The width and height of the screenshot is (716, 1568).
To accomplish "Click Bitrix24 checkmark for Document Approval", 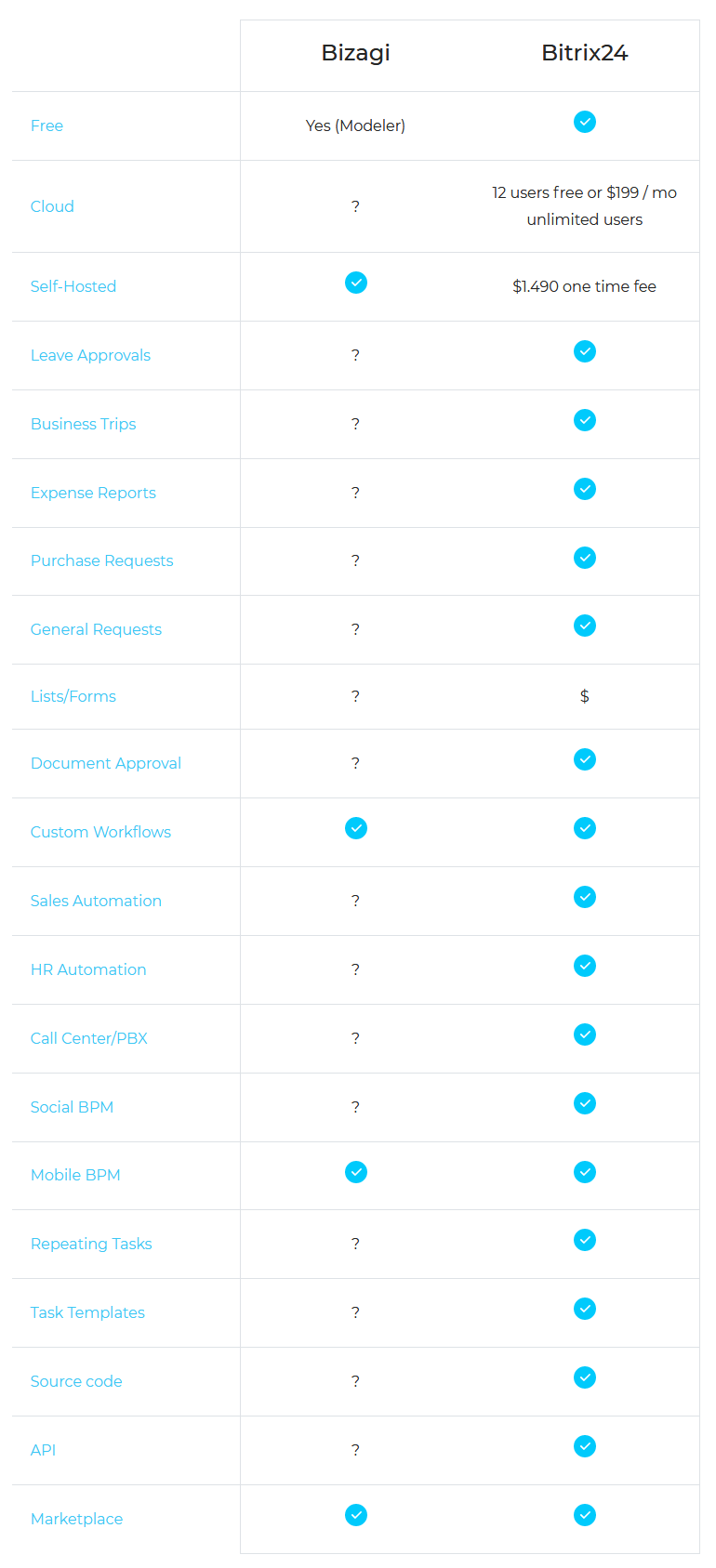I will coord(585,759).
